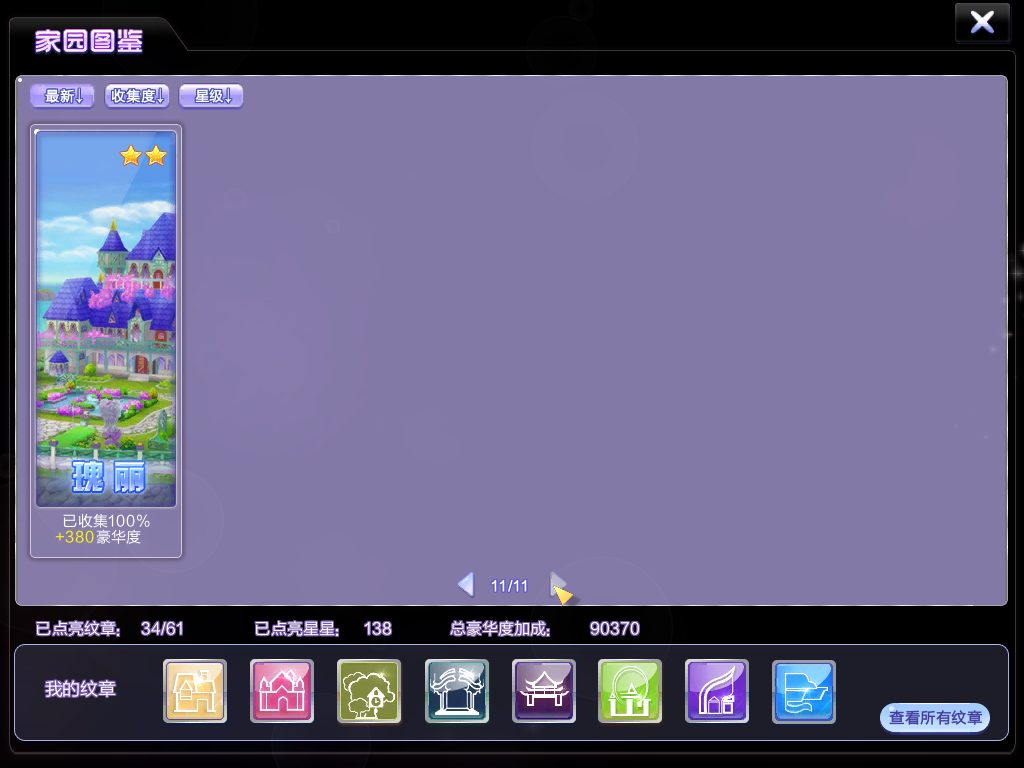The height and width of the screenshot is (768, 1024).
Task: Sort by collection rate 收集度
Action: pyautogui.click(x=137, y=96)
